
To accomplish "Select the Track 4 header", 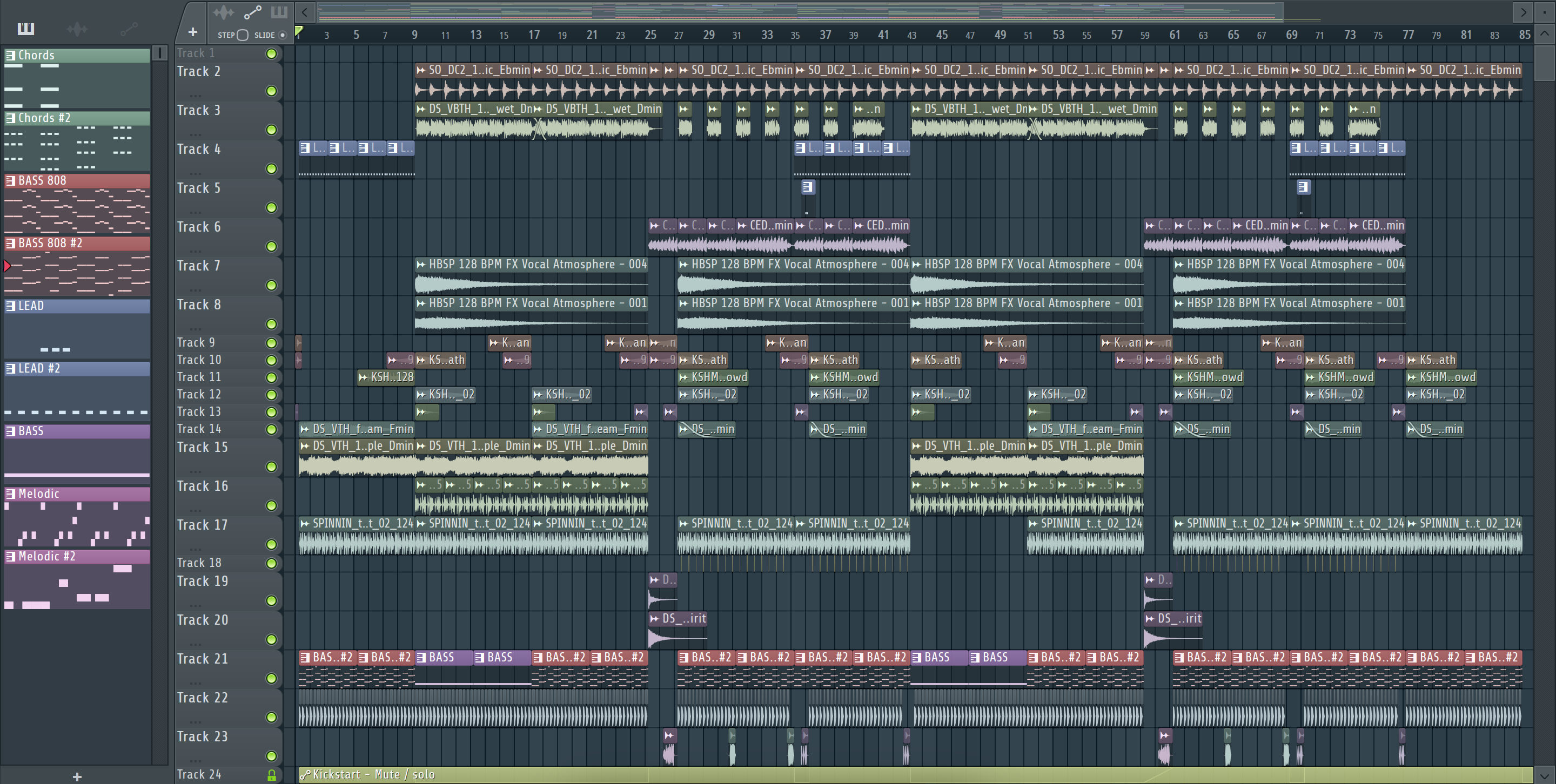I will (229, 159).
